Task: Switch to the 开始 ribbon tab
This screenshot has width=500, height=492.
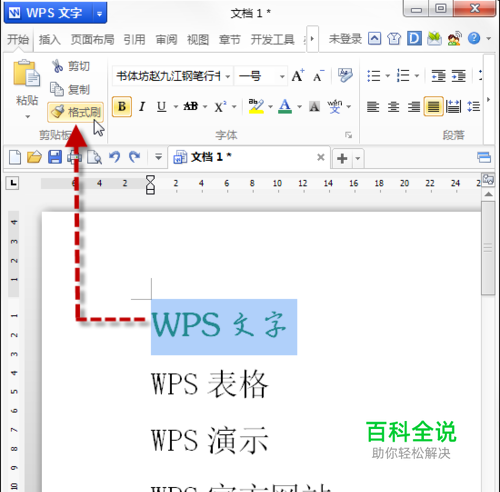Action: pos(18,39)
